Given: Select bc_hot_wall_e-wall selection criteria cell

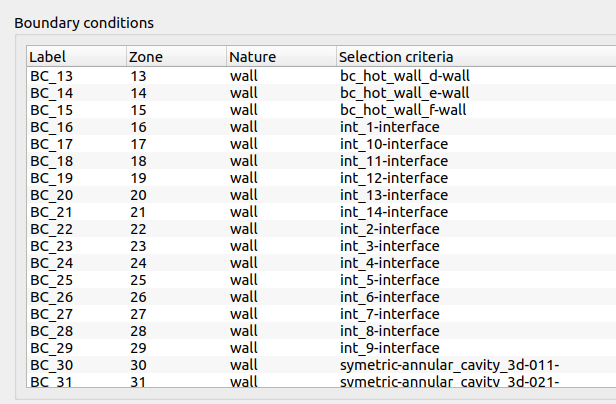Looking at the screenshot, I should [x=404, y=93].
